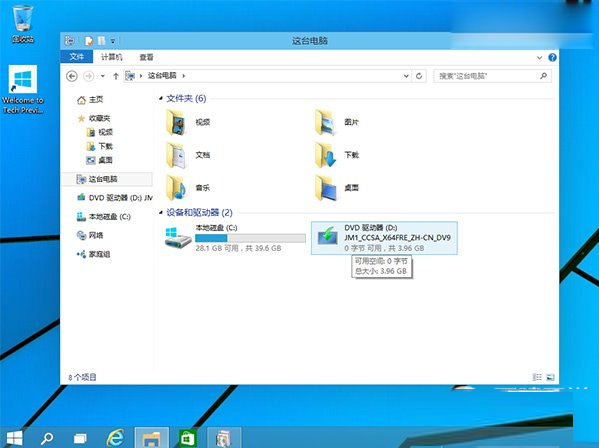Select the 本地磁盘 (C:) drive icon

(178, 238)
